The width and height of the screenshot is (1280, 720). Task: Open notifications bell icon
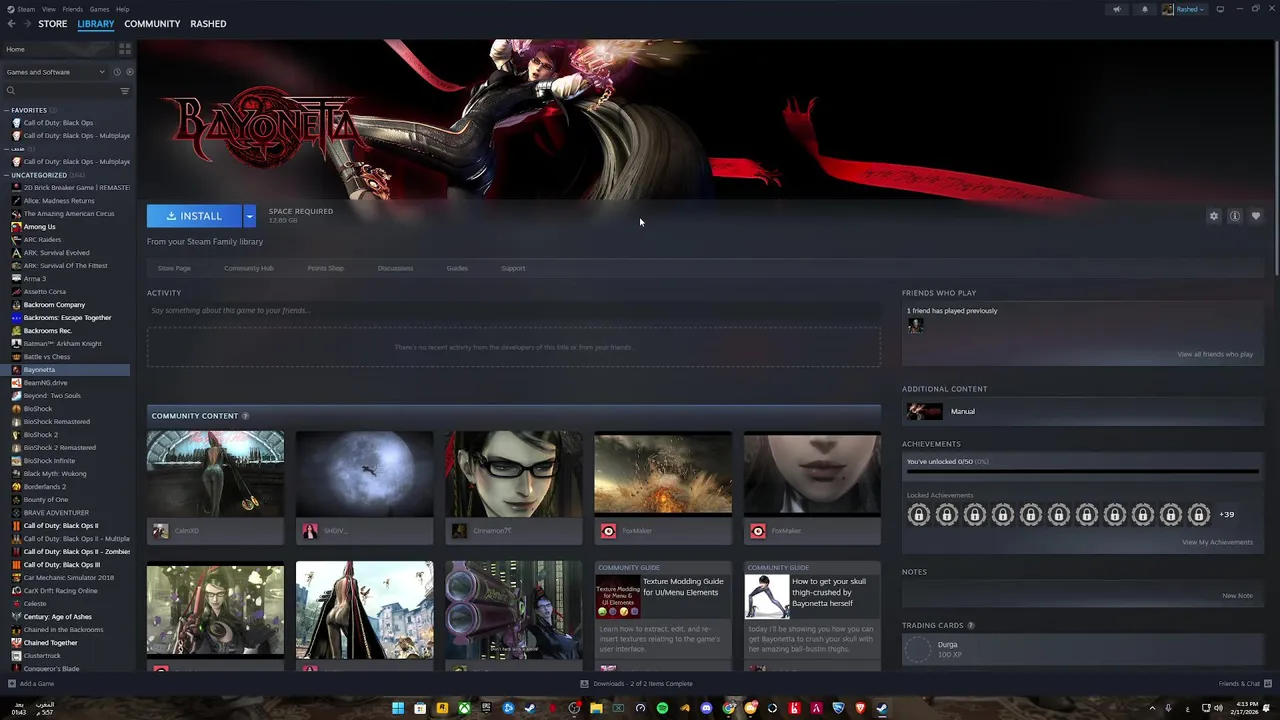pos(1145,9)
